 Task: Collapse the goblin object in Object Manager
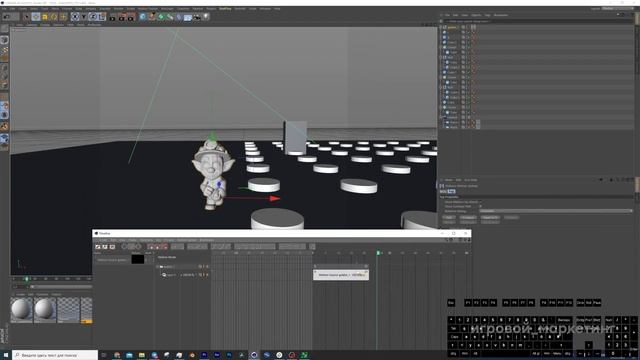441,27
